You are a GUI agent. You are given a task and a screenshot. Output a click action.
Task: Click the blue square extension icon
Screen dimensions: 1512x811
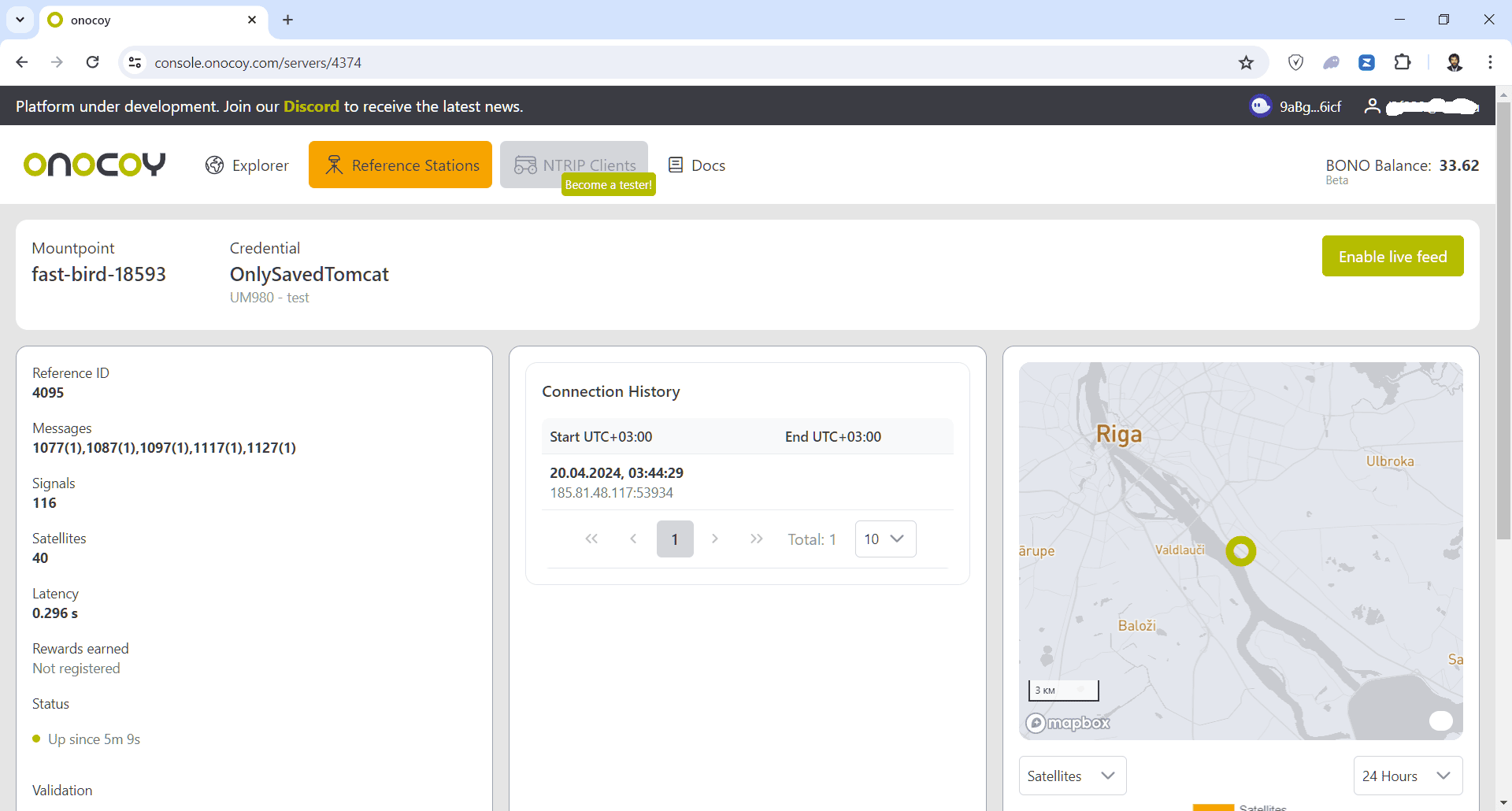[1367, 62]
